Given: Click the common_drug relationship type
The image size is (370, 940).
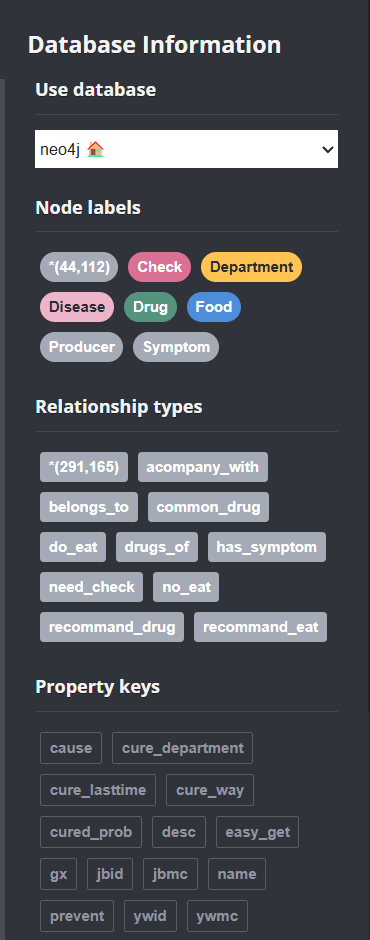Looking at the screenshot, I should pos(208,507).
